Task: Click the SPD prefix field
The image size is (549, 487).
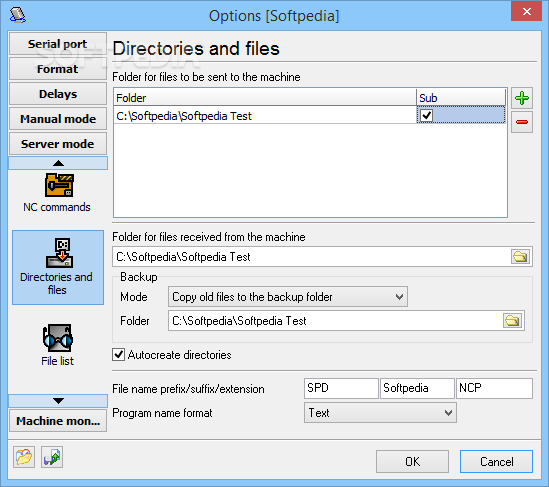Action: (x=341, y=388)
